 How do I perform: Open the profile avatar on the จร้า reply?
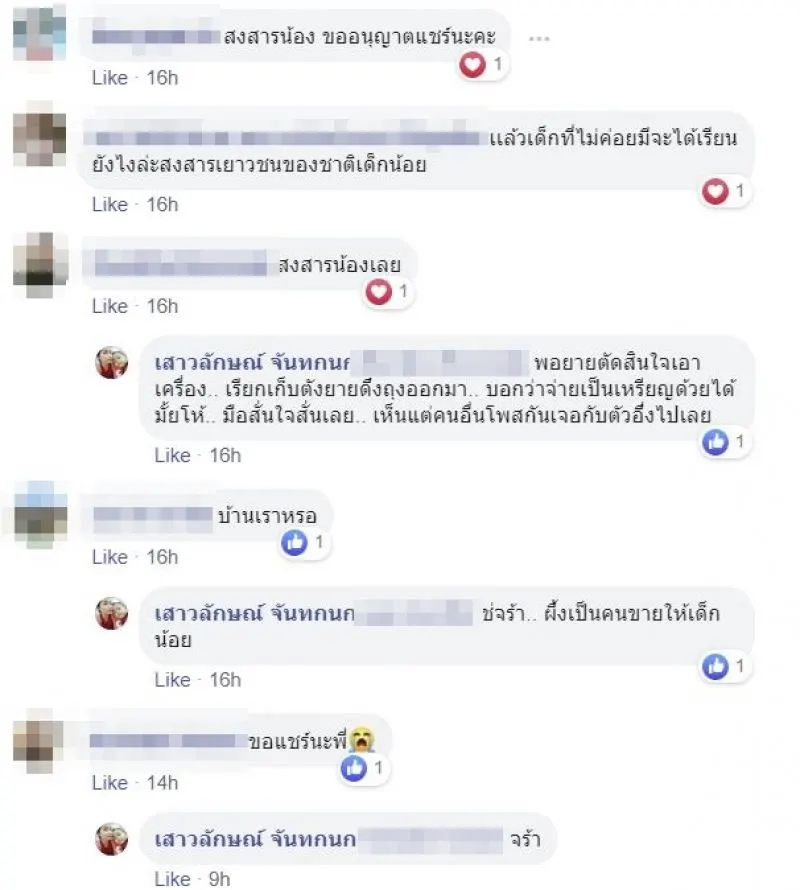(112, 839)
